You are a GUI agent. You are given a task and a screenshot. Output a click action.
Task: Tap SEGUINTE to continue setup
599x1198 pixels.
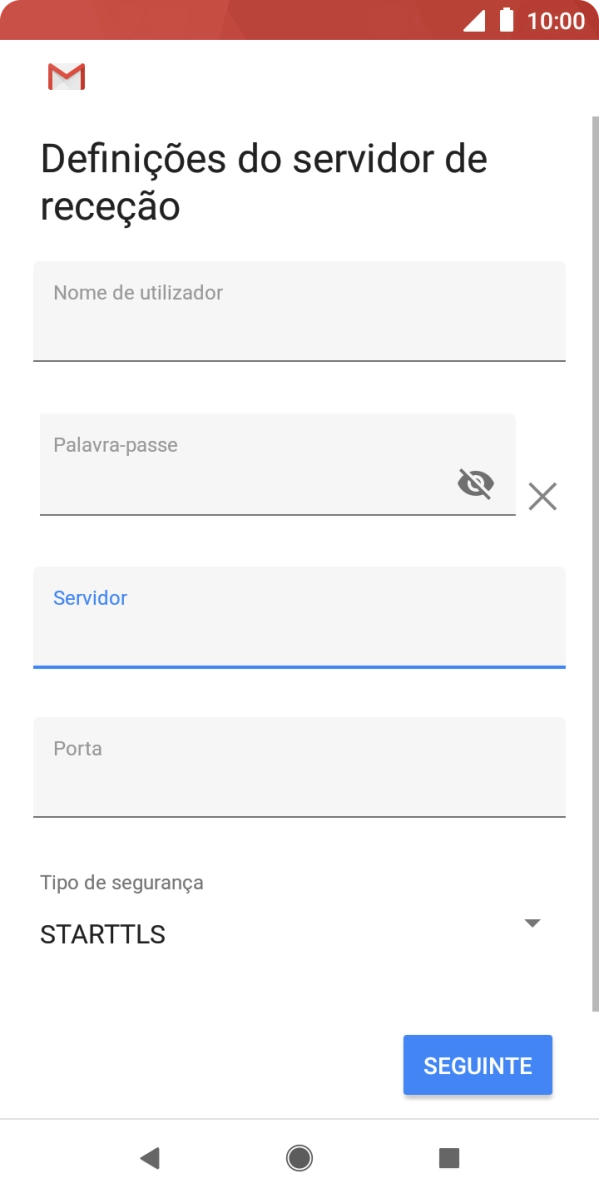(x=477, y=1065)
